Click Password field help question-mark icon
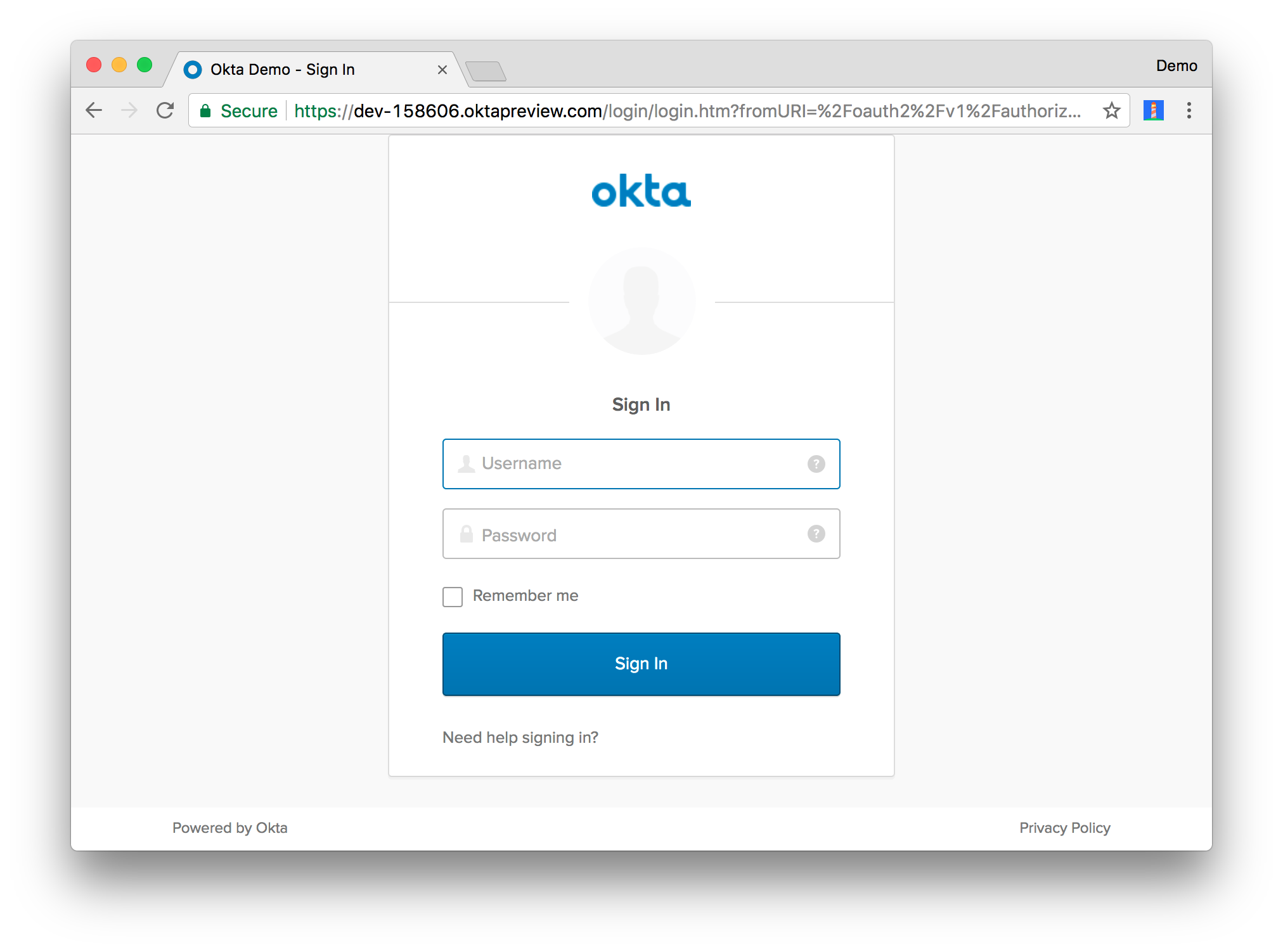The width and height of the screenshot is (1283, 952). tap(816, 534)
